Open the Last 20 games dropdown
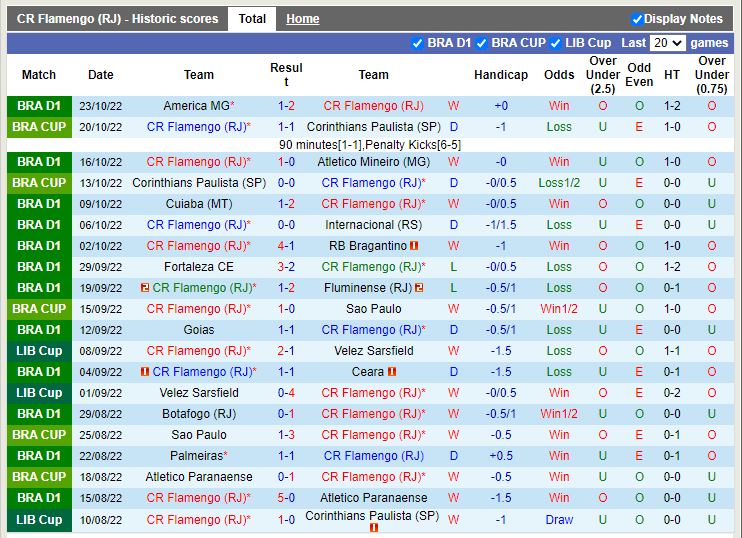The width and height of the screenshot is (742, 538). pos(667,43)
